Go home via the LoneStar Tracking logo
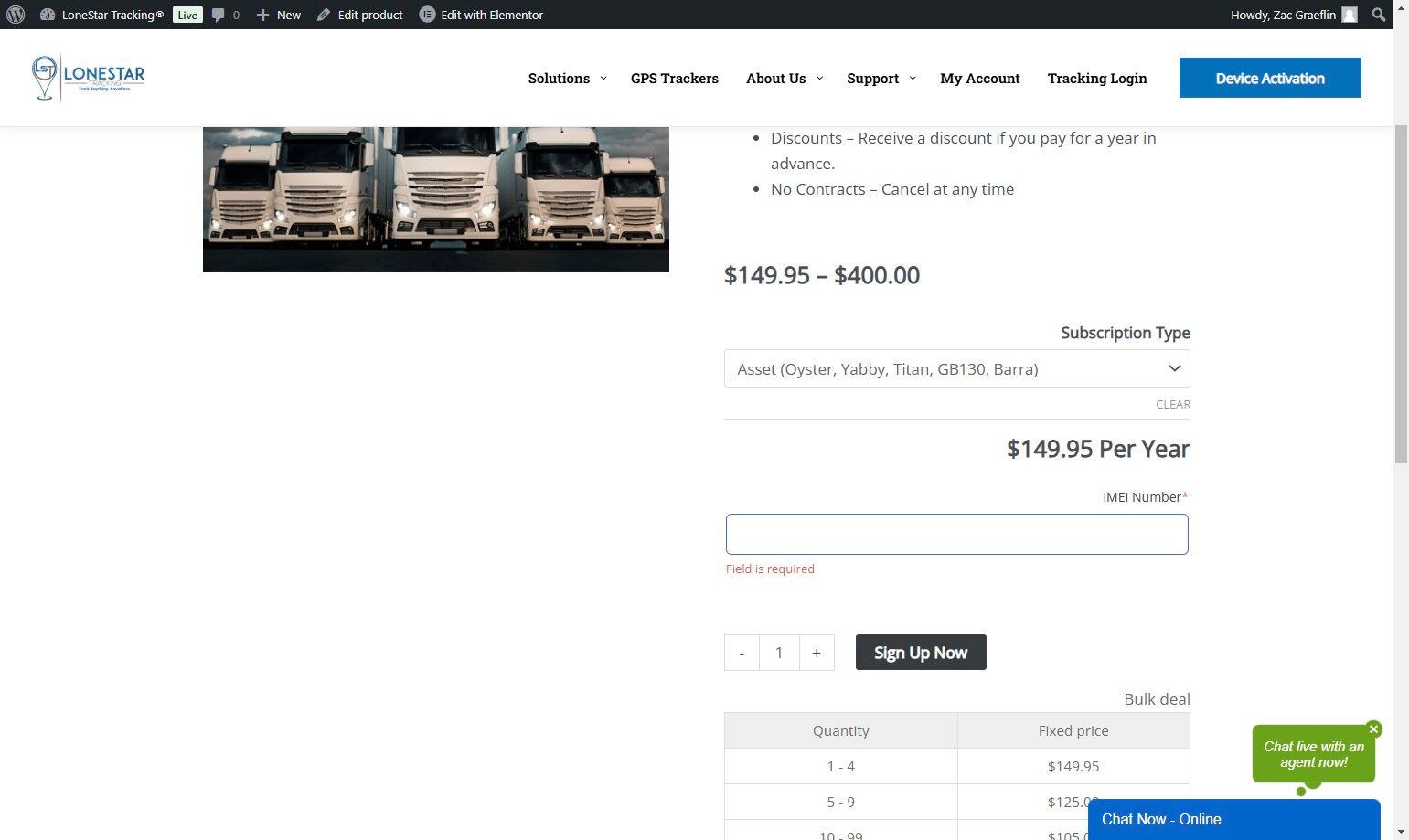 pos(88,79)
